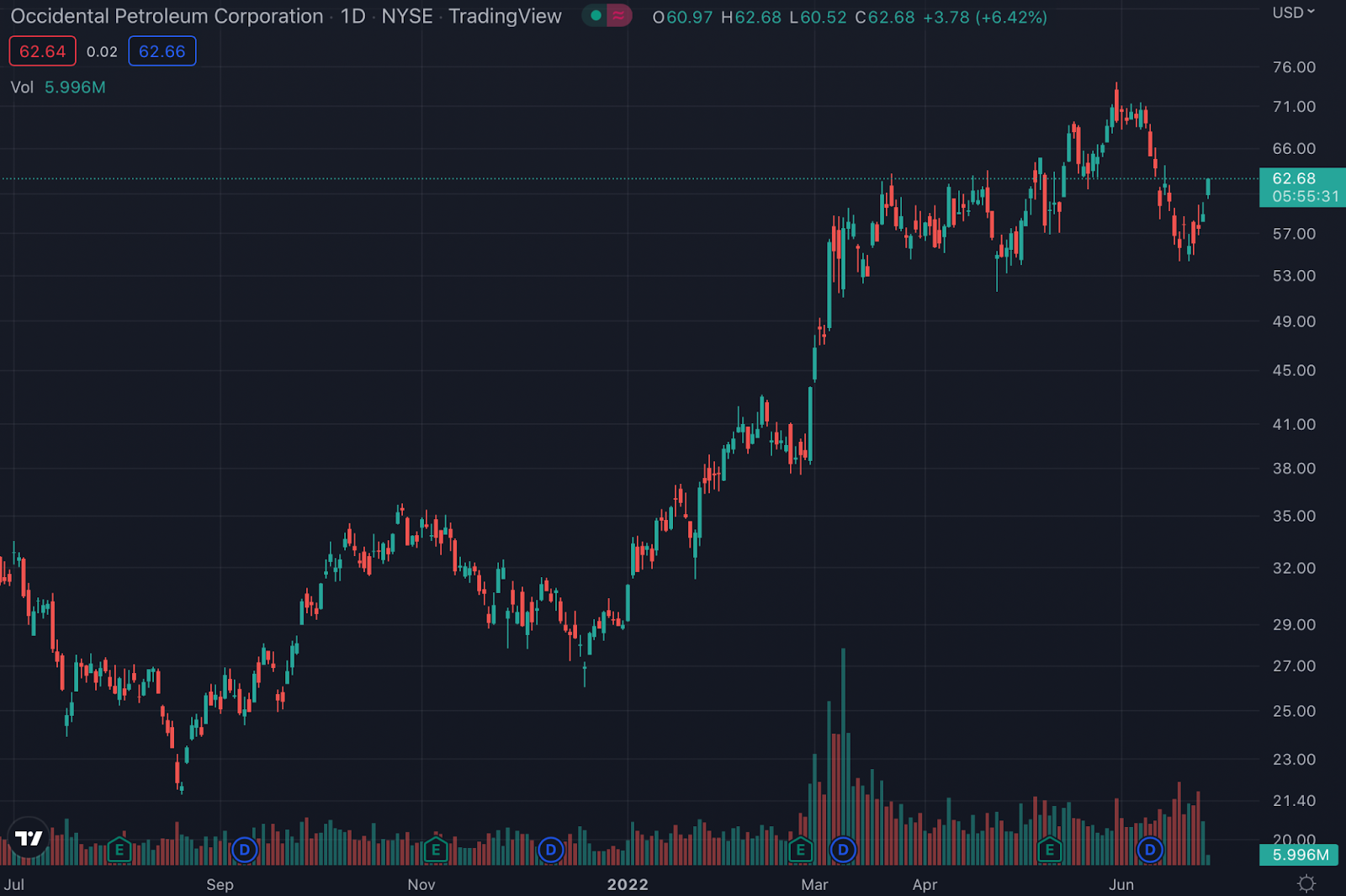Click the Mar label on time axis
The width and height of the screenshot is (1346, 896).
pyautogui.click(x=814, y=884)
